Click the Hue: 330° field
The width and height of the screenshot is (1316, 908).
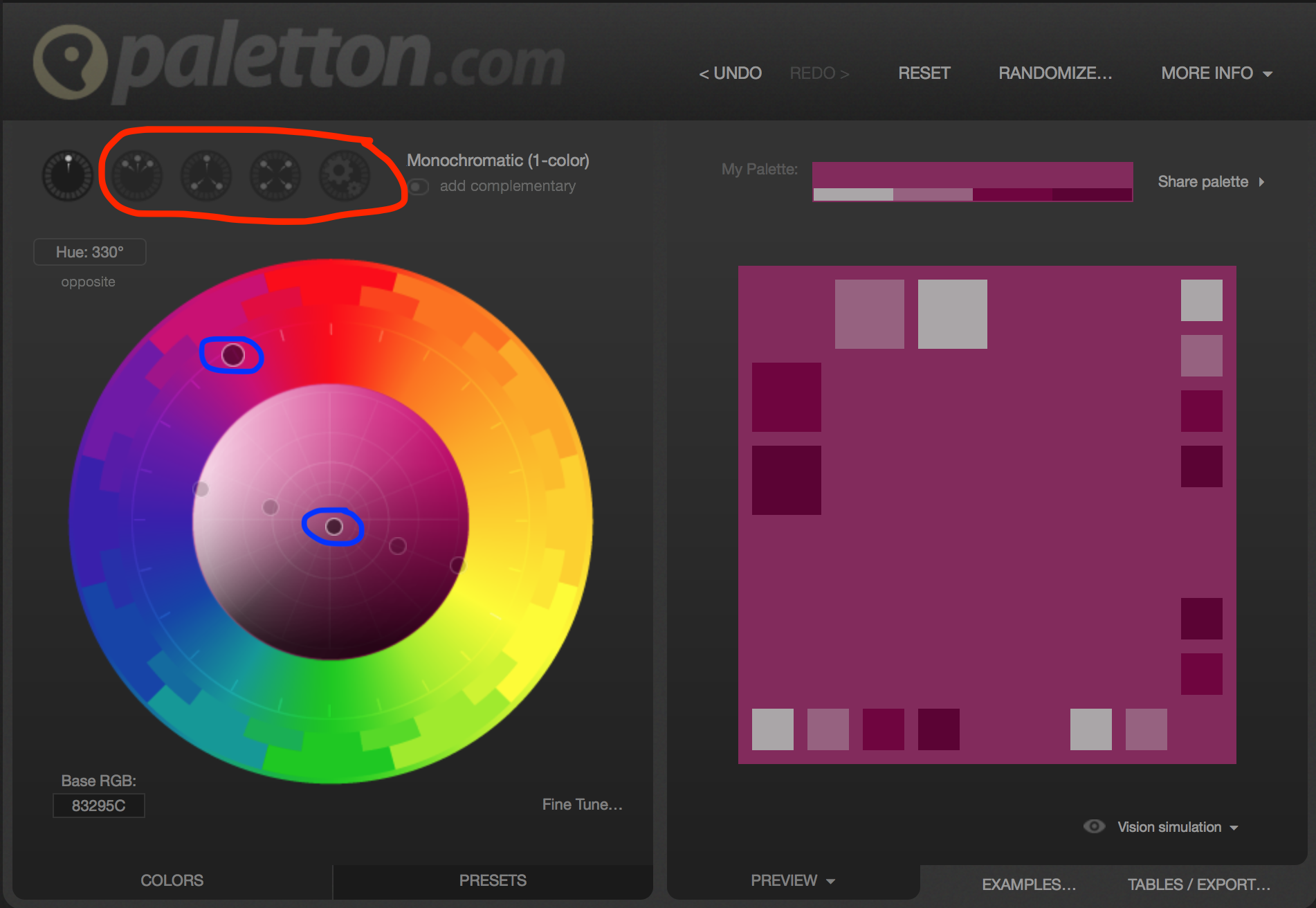pyautogui.click(x=90, y=252)
